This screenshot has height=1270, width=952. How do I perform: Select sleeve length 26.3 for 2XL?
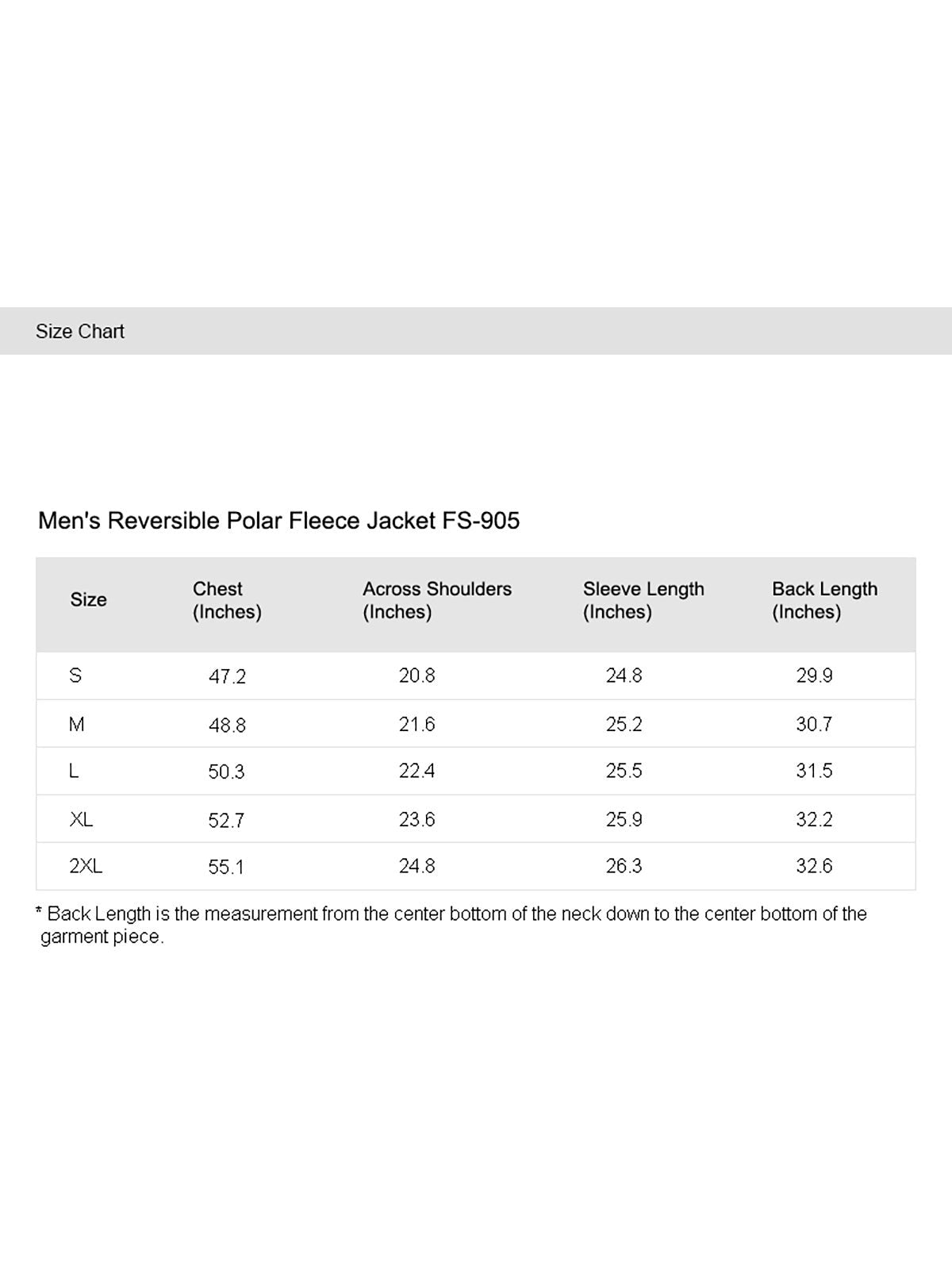pos(624,866)
